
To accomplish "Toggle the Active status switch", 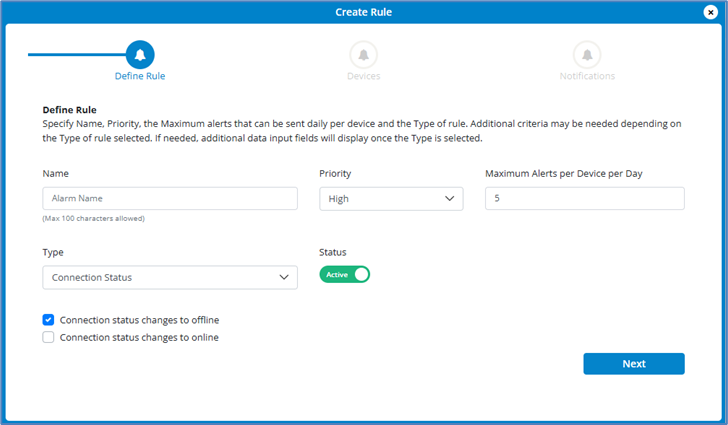I will (345, 274).
